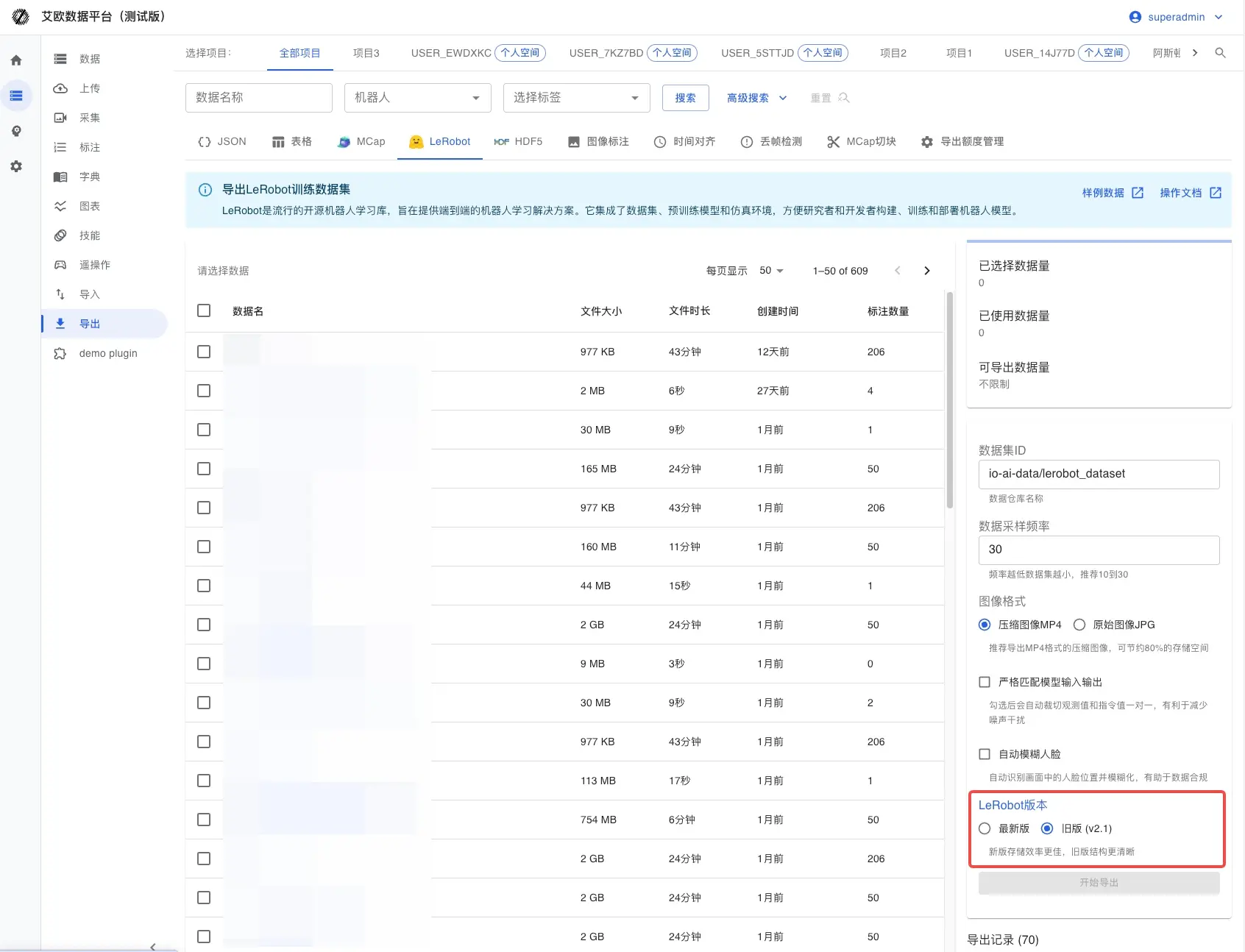Screen dimensions: 1245x952
Task: Open the 选择标签 tag selection dropdown
Action: click(x=576, y=97)
